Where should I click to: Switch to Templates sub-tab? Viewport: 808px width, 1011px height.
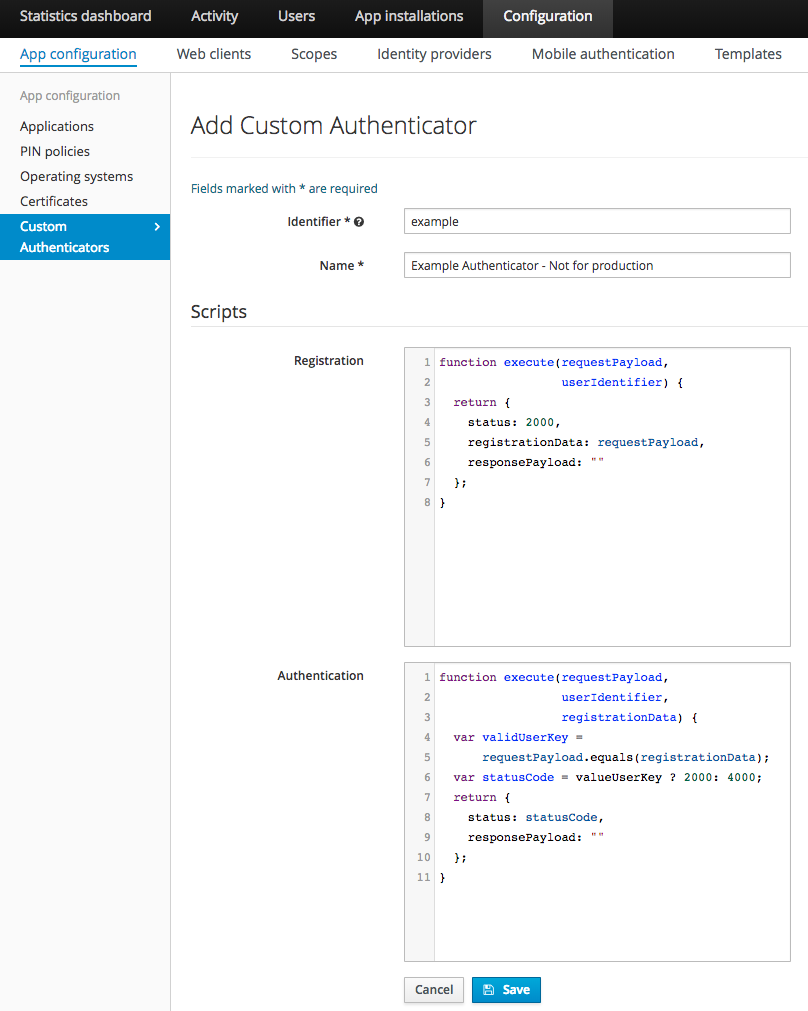[748, 54]
